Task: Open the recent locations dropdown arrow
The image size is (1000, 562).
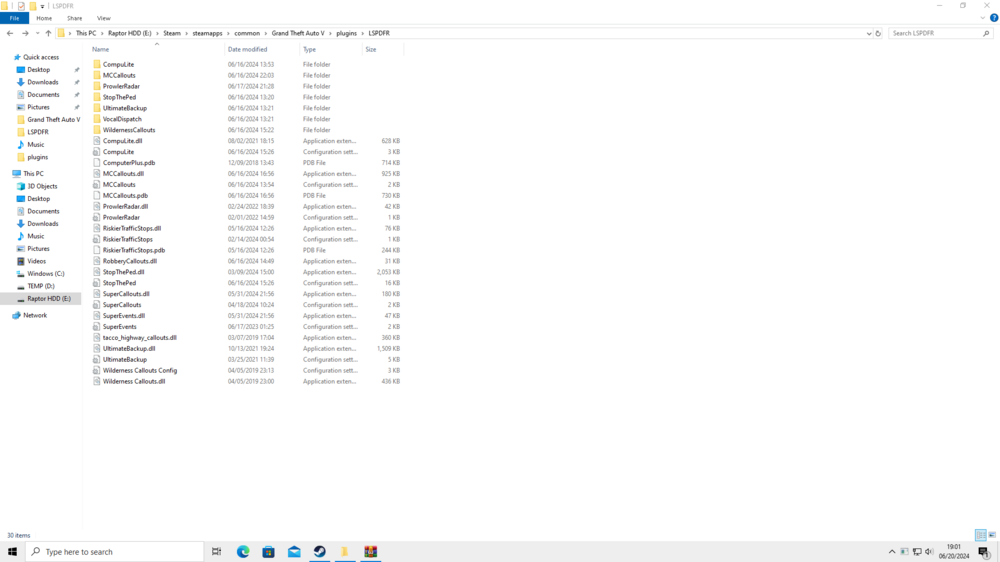Action: (37, 33)
